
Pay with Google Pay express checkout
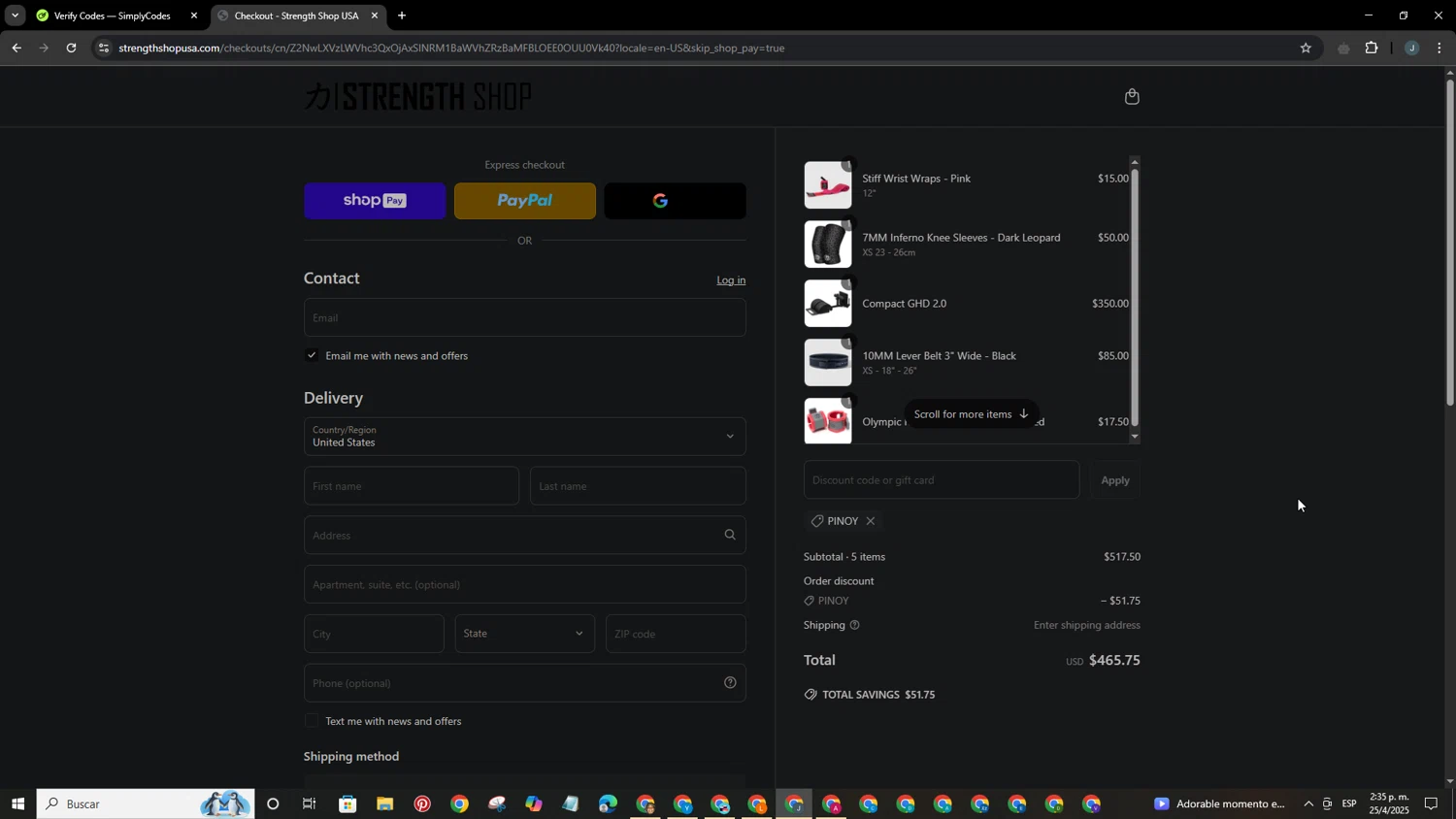tap(675, 201)
